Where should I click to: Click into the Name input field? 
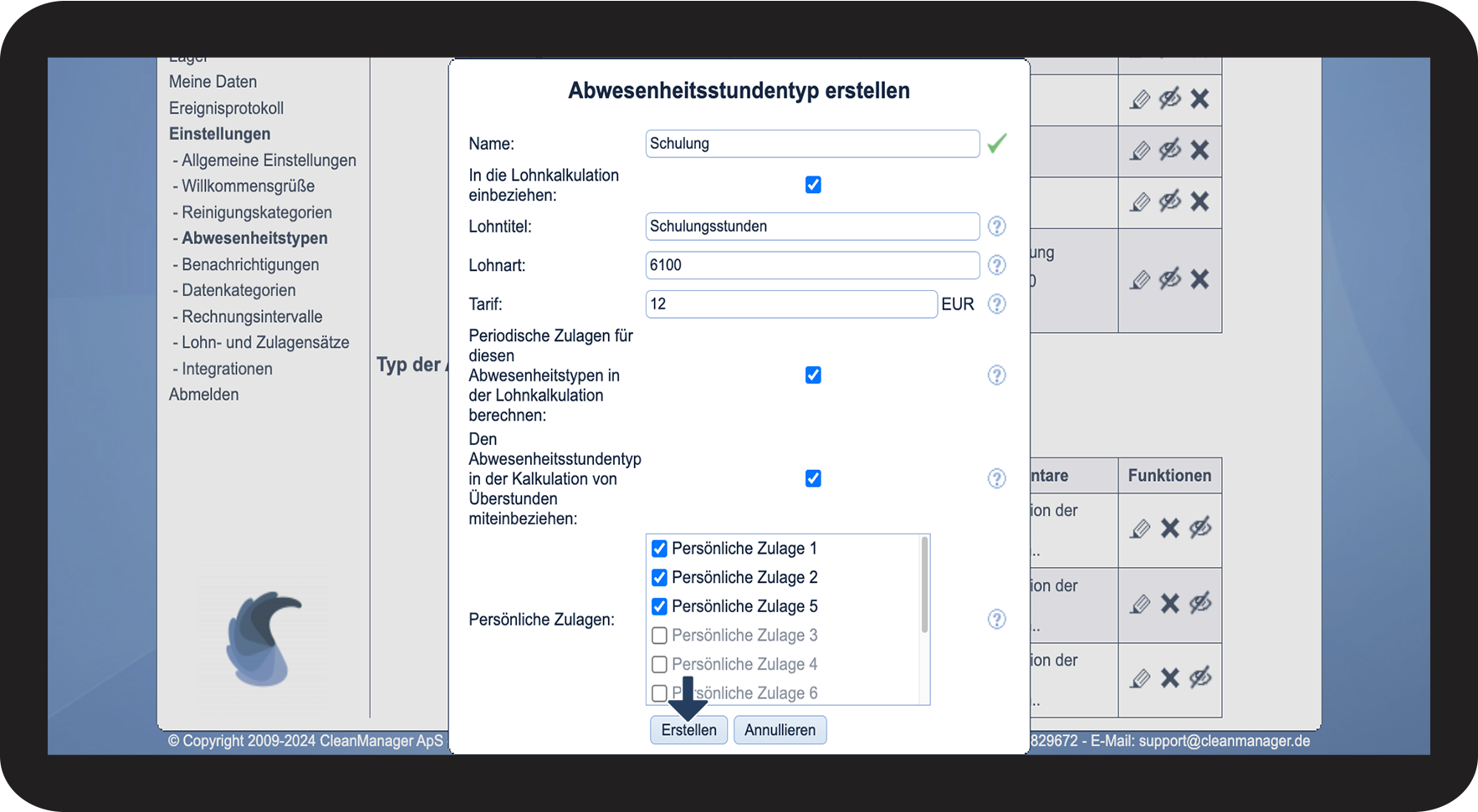(x=812, y=144)
